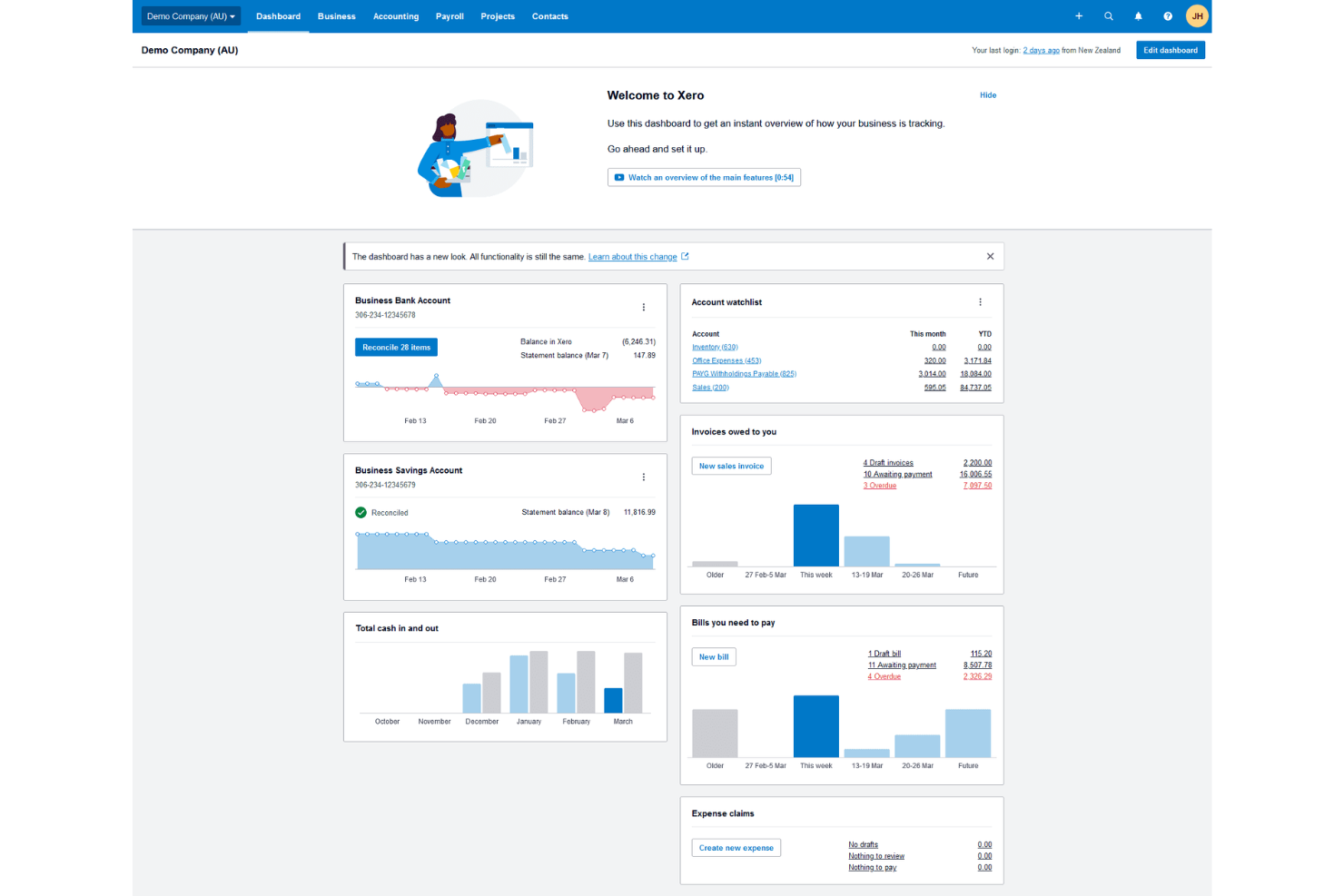Hide the Welcome to Xero panel
The height and width of the screenshot is (896, 1344).
coord(988,95)
